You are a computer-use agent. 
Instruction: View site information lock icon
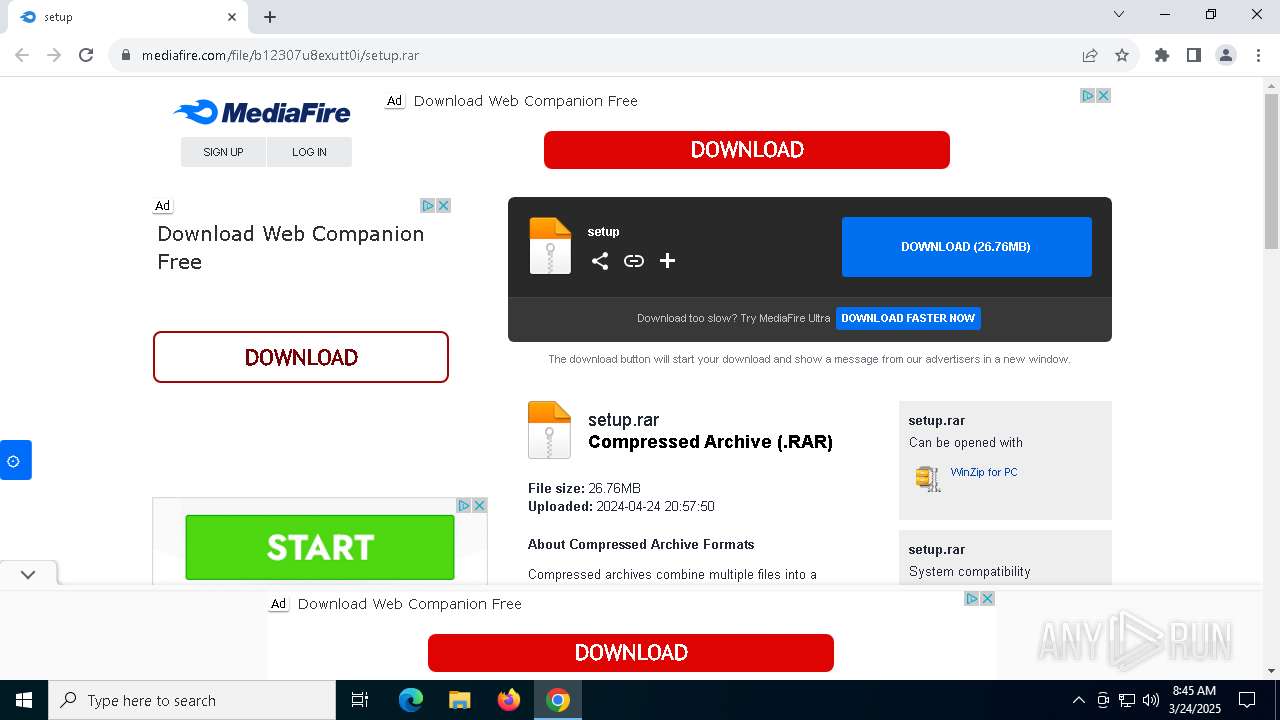point(126,55)
